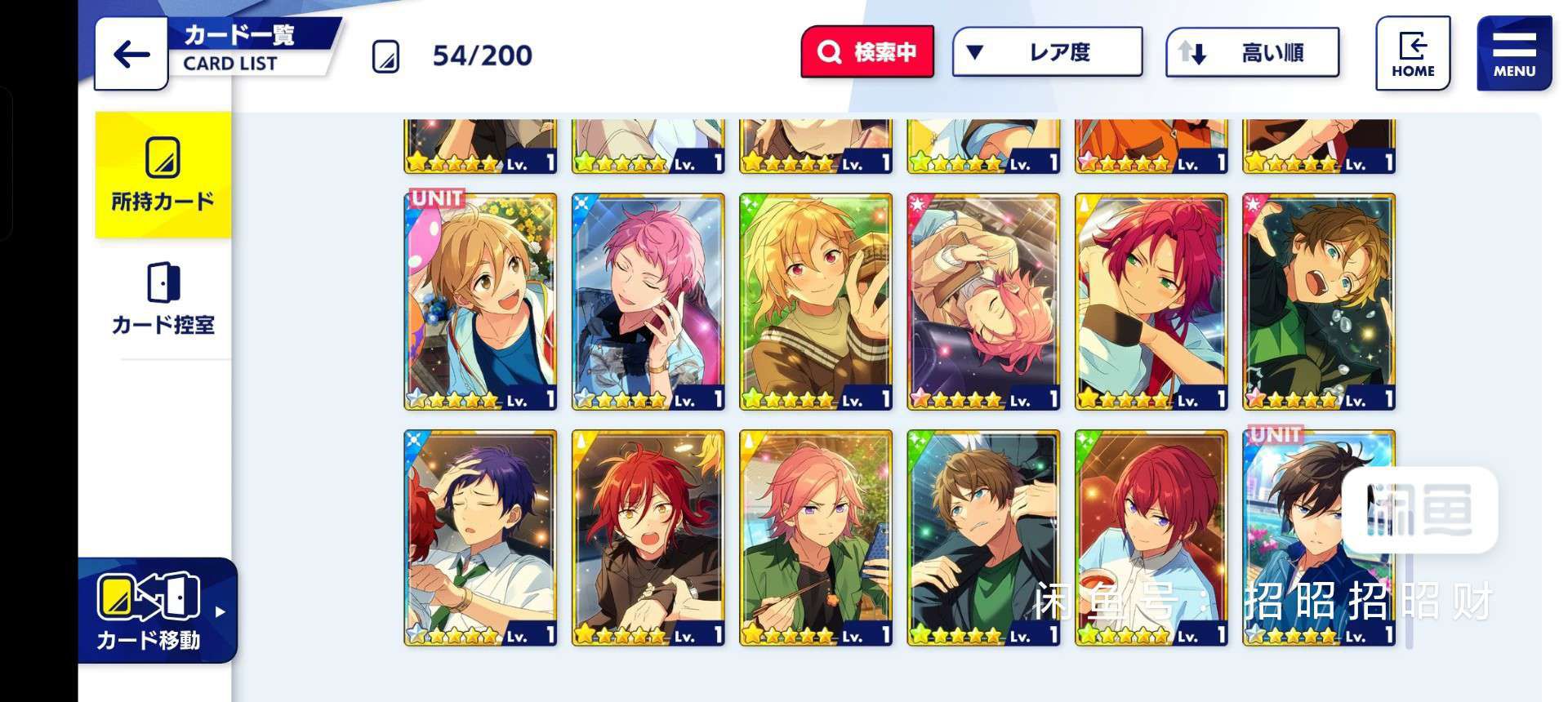Image resolution: width=1568 pixels, height=702 pixels.
Task: Click the 検索中 search button
Action: tap(867, 52)
